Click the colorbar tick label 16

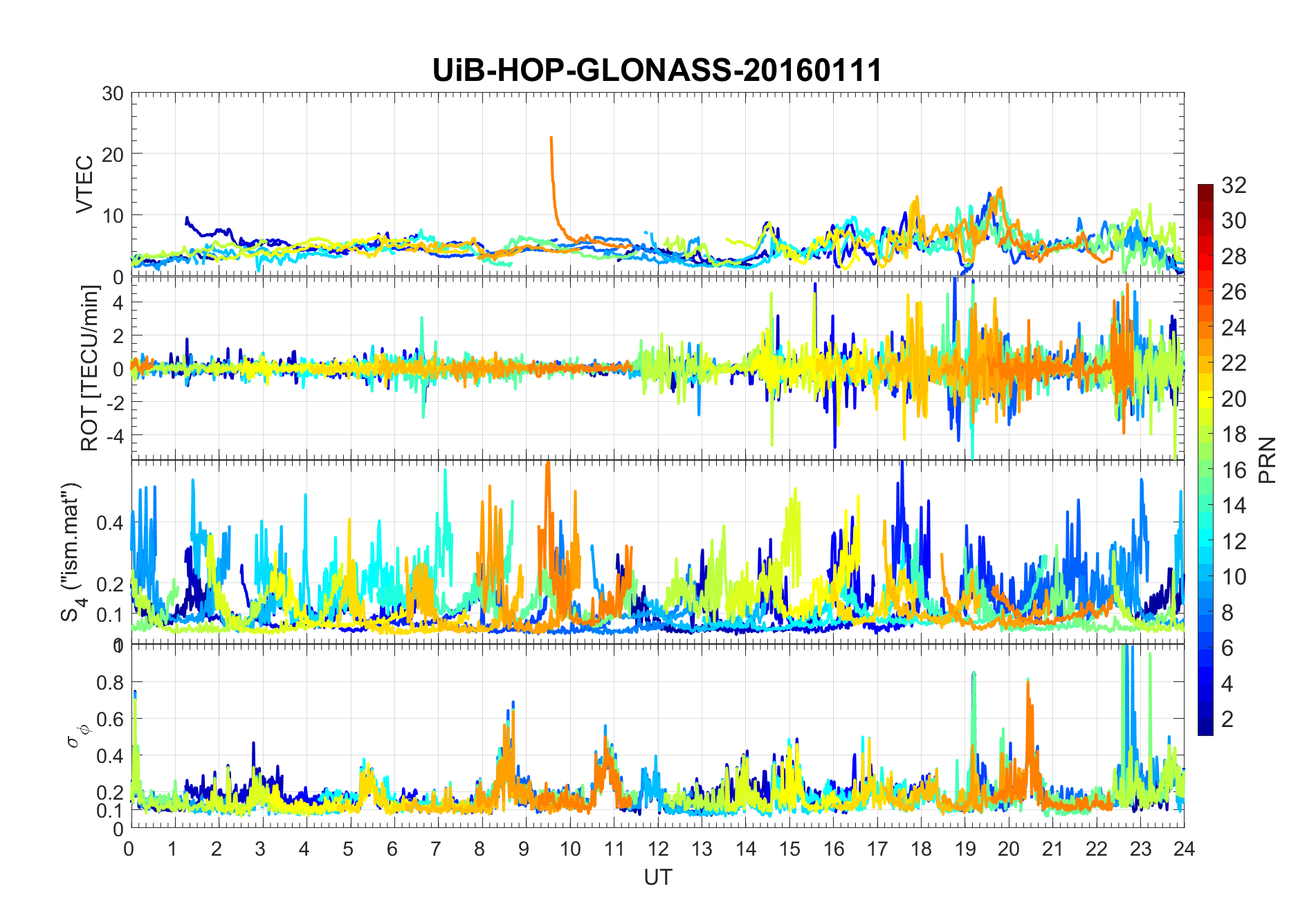[1234, 470]
